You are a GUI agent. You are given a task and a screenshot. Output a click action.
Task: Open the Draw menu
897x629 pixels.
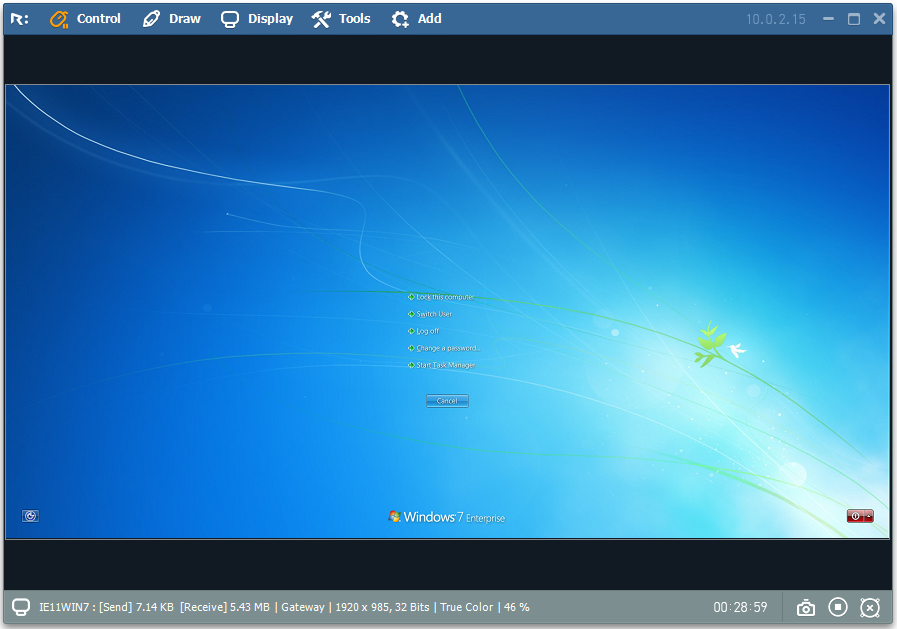172,19
